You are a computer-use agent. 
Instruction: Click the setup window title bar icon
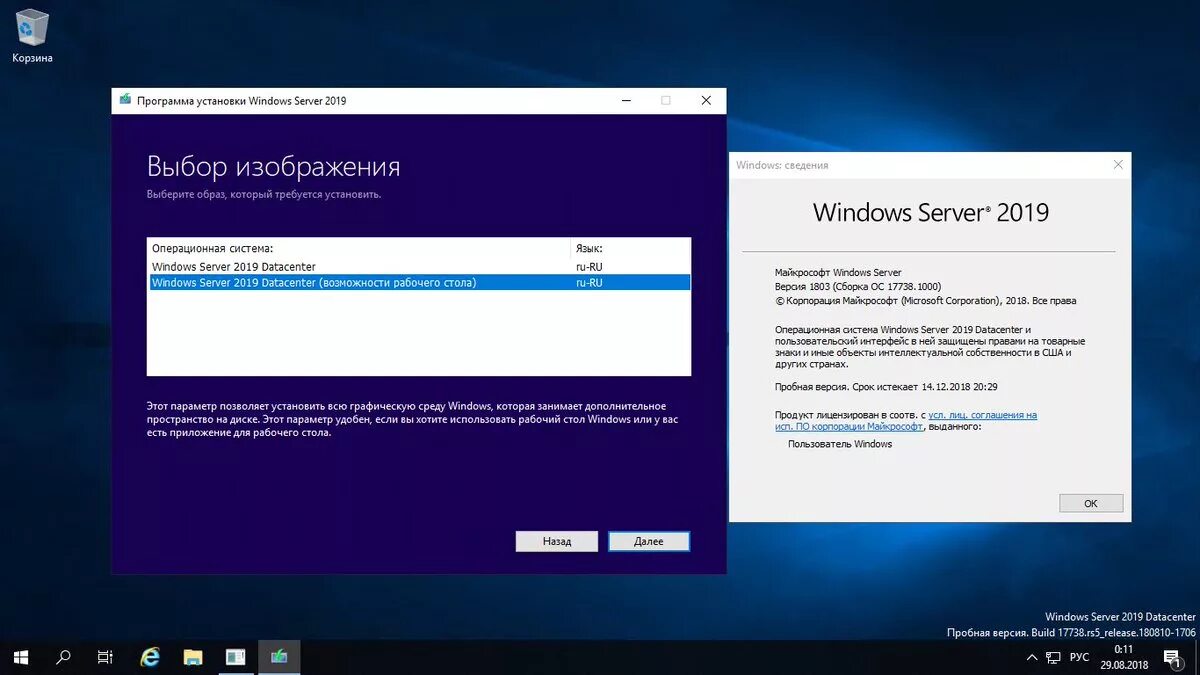pyautogui.click(x=125, y=100)
